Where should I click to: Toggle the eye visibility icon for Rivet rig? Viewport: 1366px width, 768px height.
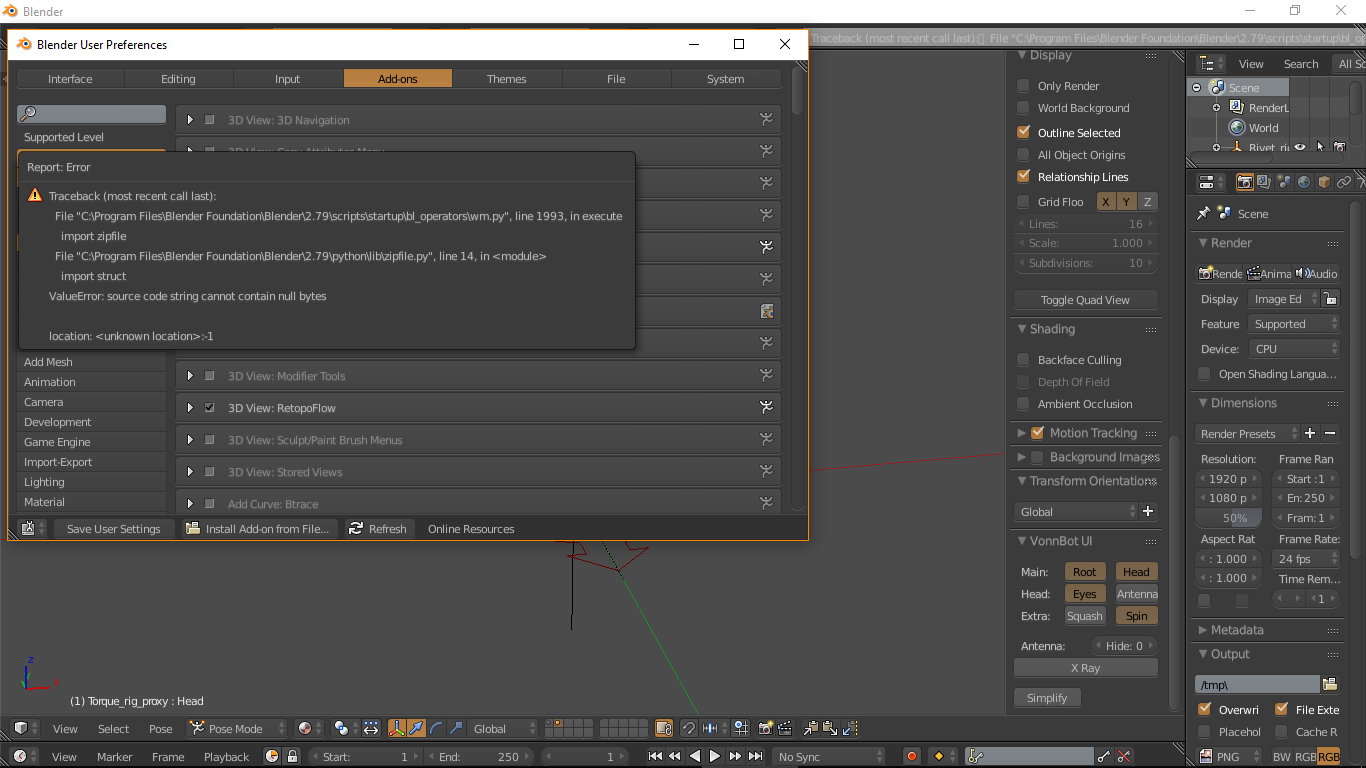(1300, 146)
